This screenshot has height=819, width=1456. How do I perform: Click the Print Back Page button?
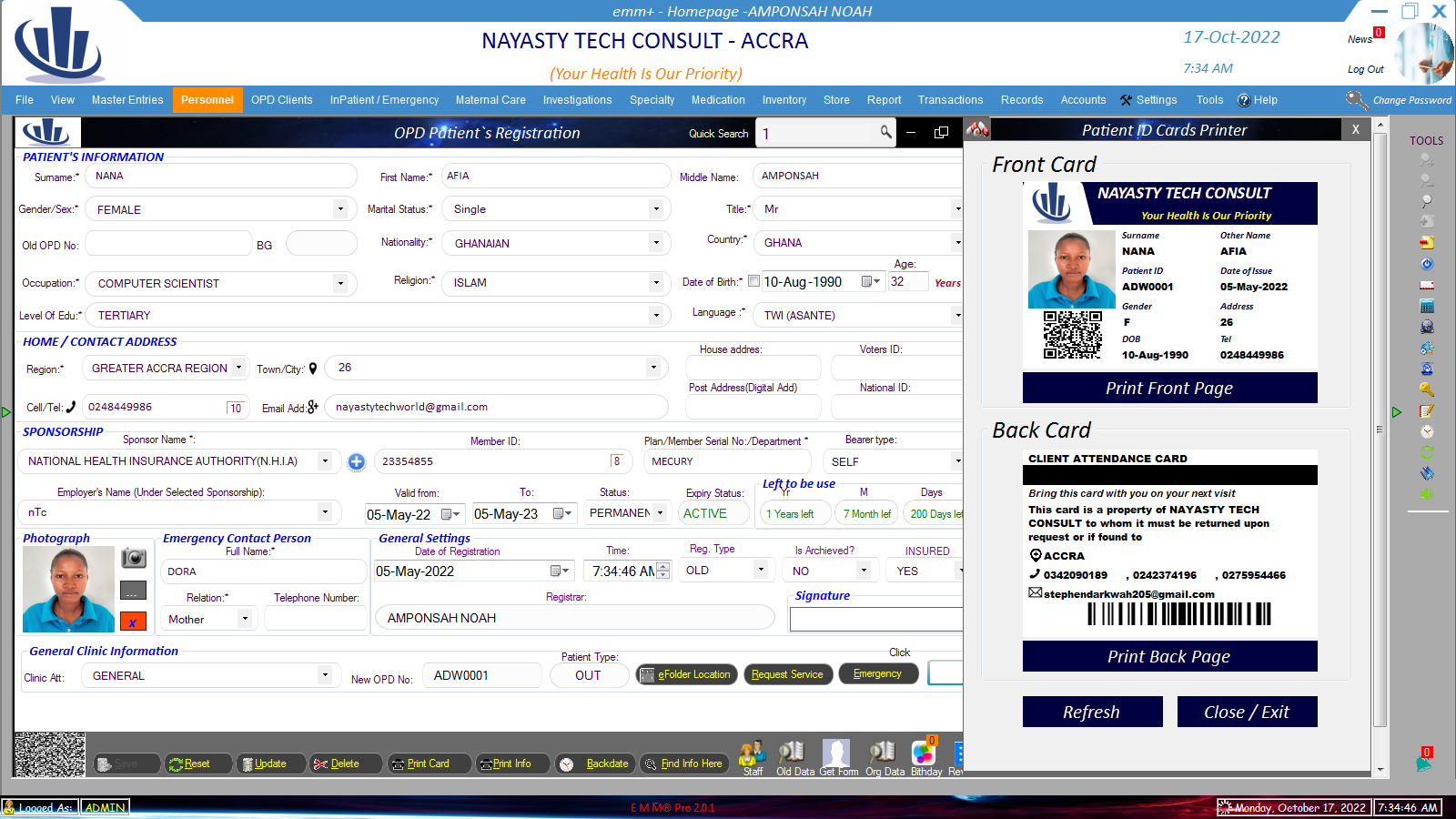point(1169,656)
